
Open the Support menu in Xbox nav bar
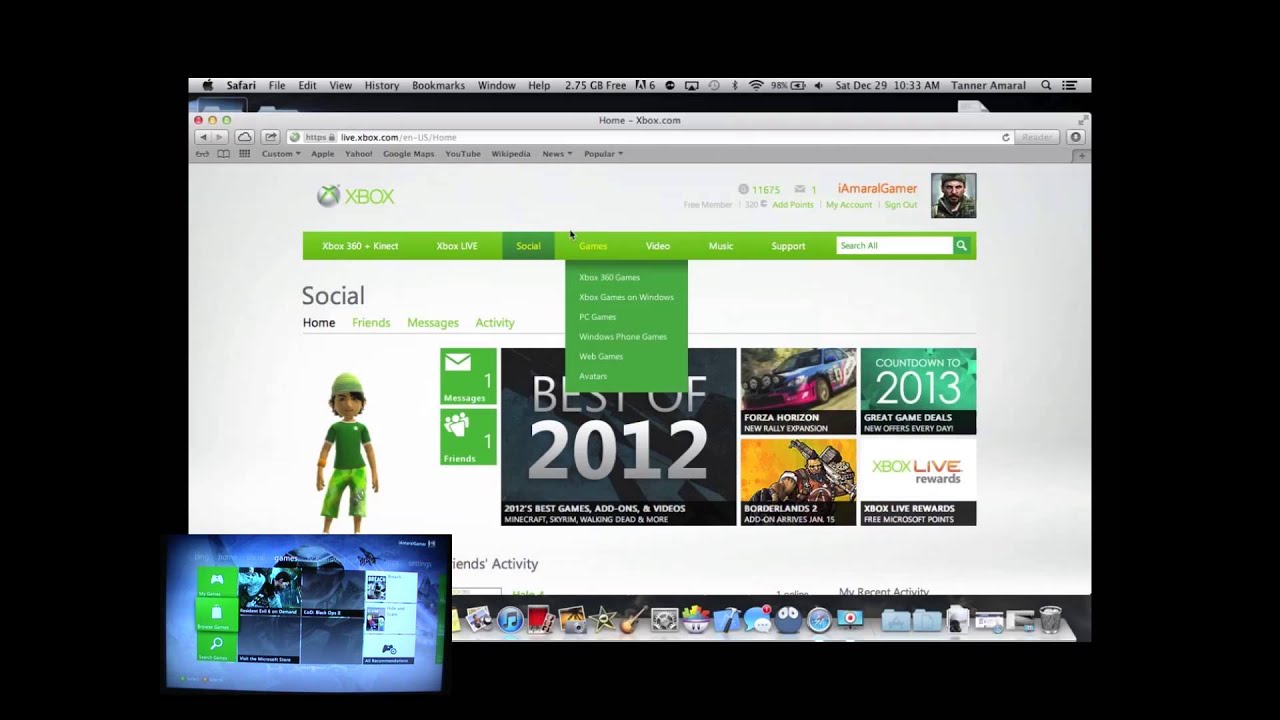pyautogui.click(x=788, y=246)
